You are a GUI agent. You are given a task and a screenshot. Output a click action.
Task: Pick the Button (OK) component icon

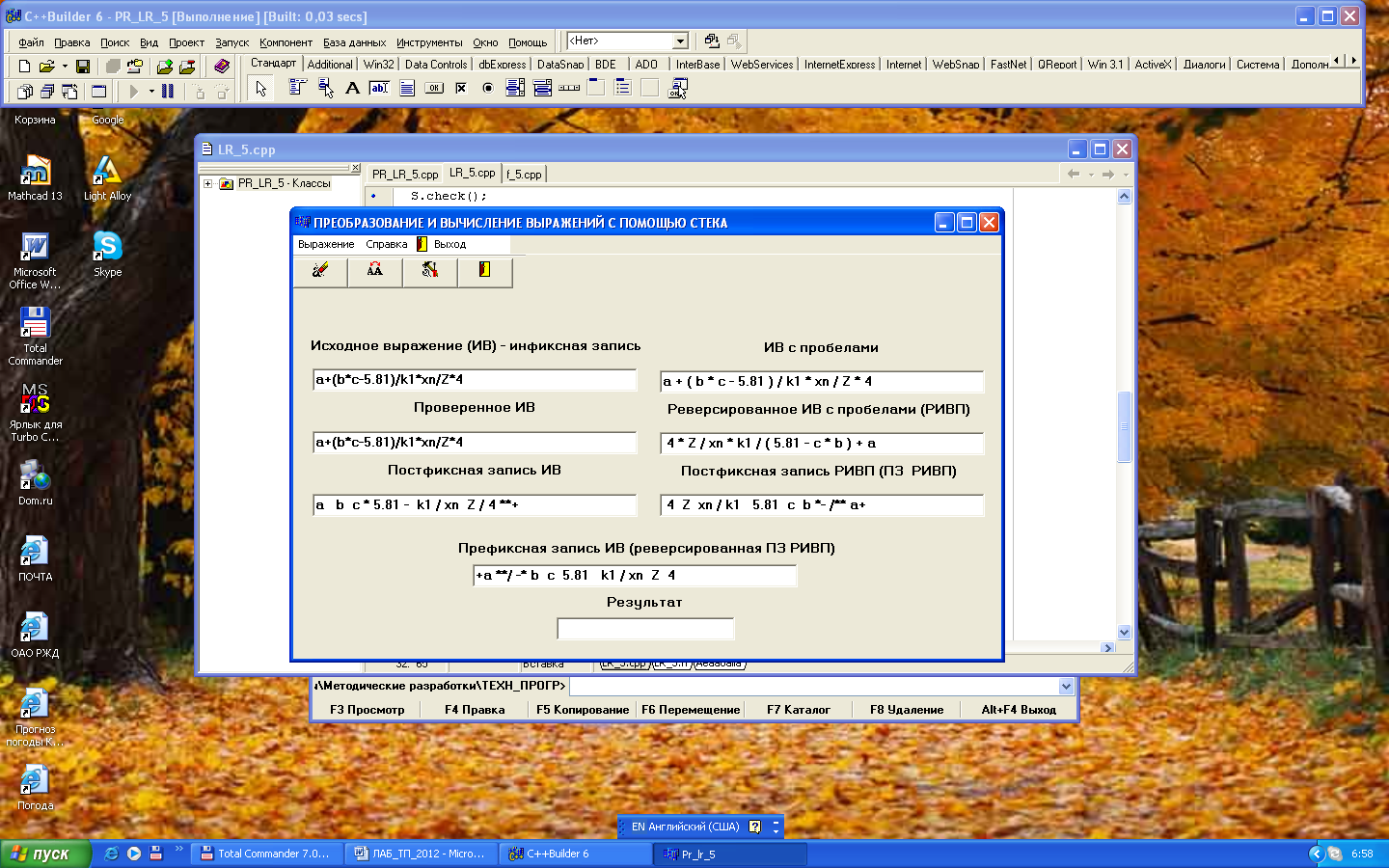click(434, 88)
